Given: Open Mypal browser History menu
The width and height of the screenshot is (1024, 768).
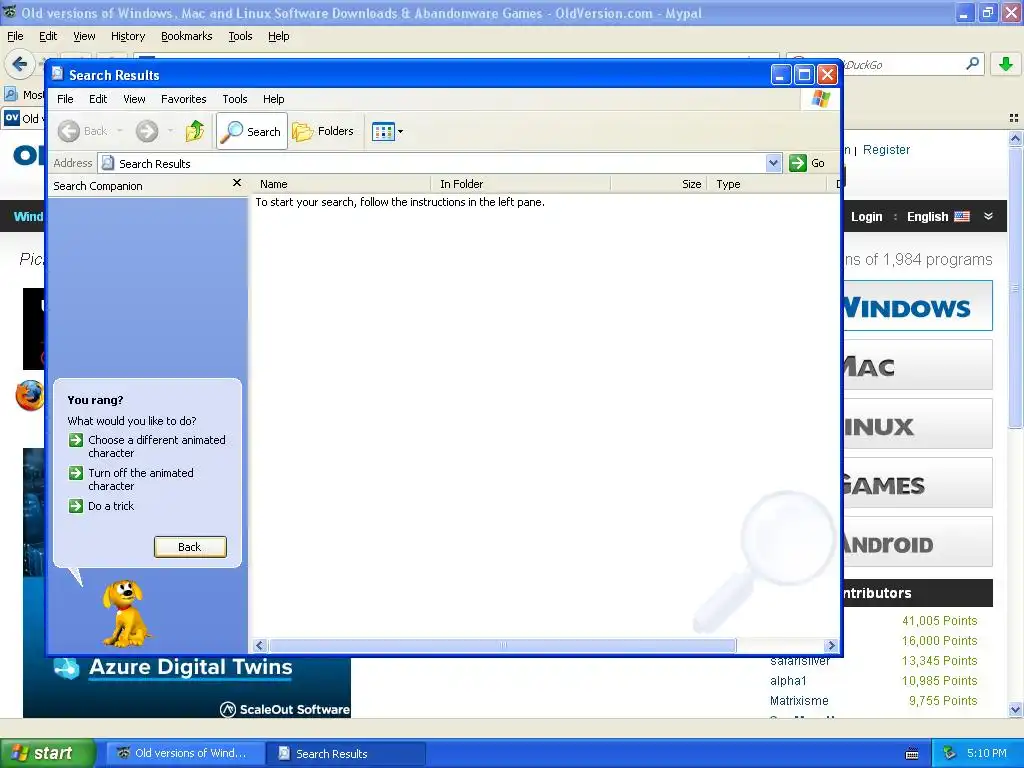Looking at the screenshot, I should pyautogui.click(x=128, y=37).
